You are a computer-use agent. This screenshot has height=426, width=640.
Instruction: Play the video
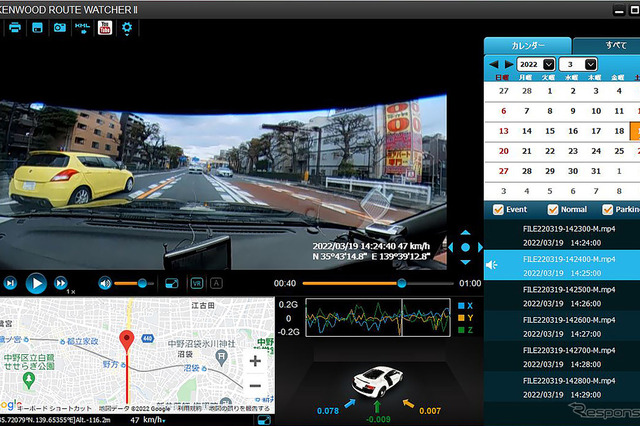[x=36, y=283]
